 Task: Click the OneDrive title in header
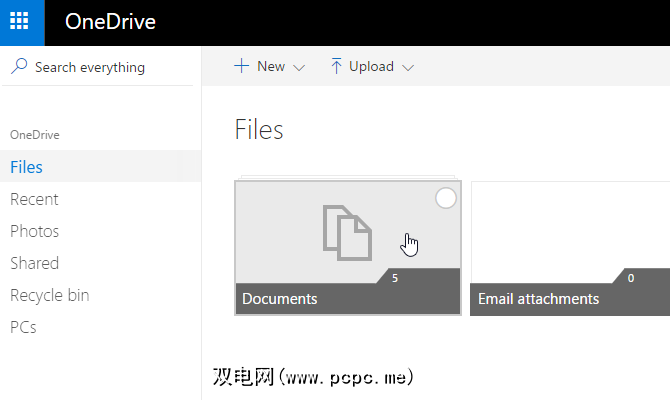[110, 22]
